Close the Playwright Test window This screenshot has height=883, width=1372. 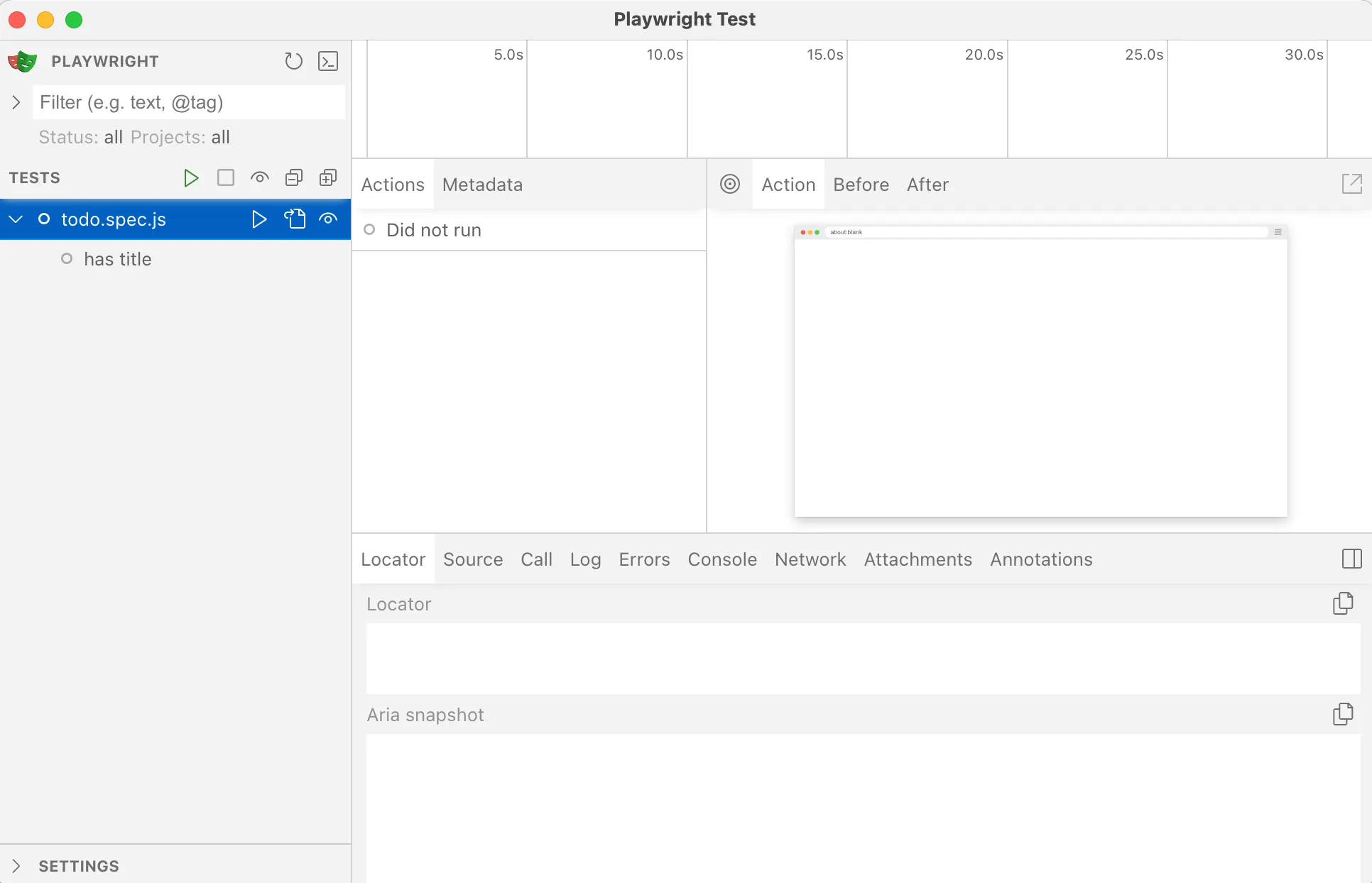pyautogui.click(x=17, y=20)
